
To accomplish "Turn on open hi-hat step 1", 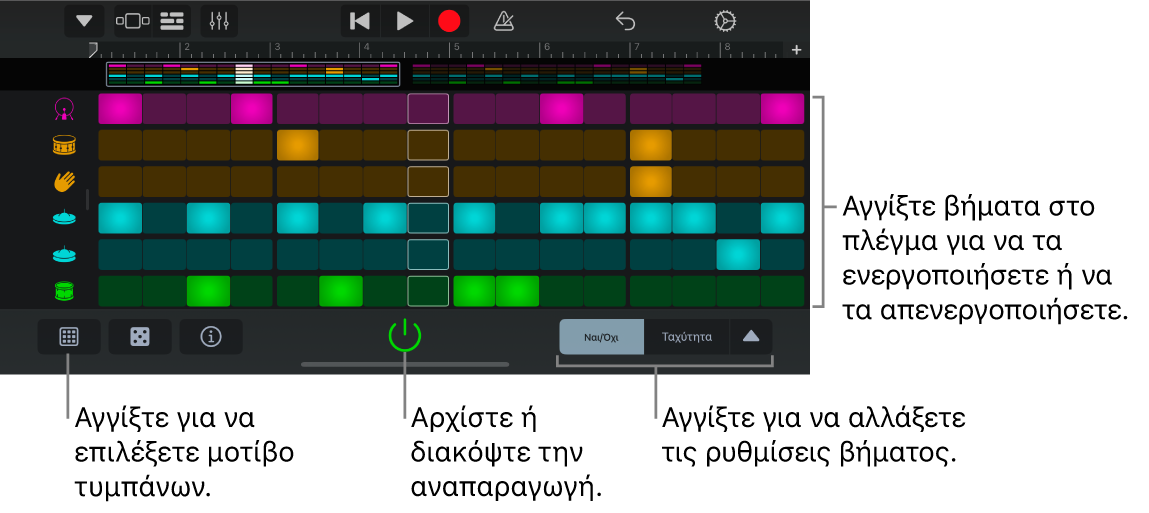I will click(119, 255).
